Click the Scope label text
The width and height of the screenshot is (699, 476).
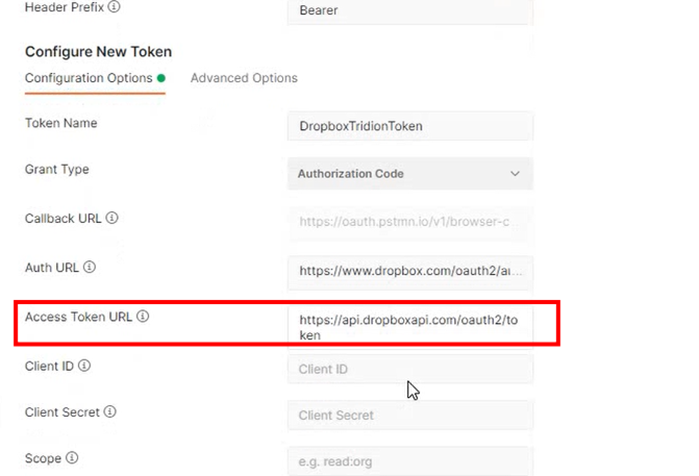(x=43, y=458)
